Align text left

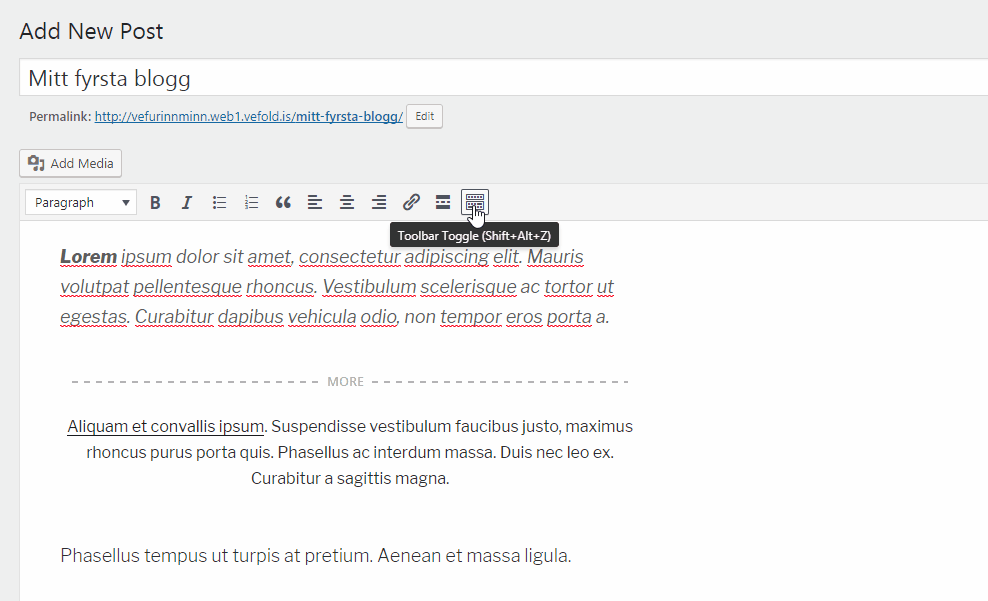click(x=315, y=203)
